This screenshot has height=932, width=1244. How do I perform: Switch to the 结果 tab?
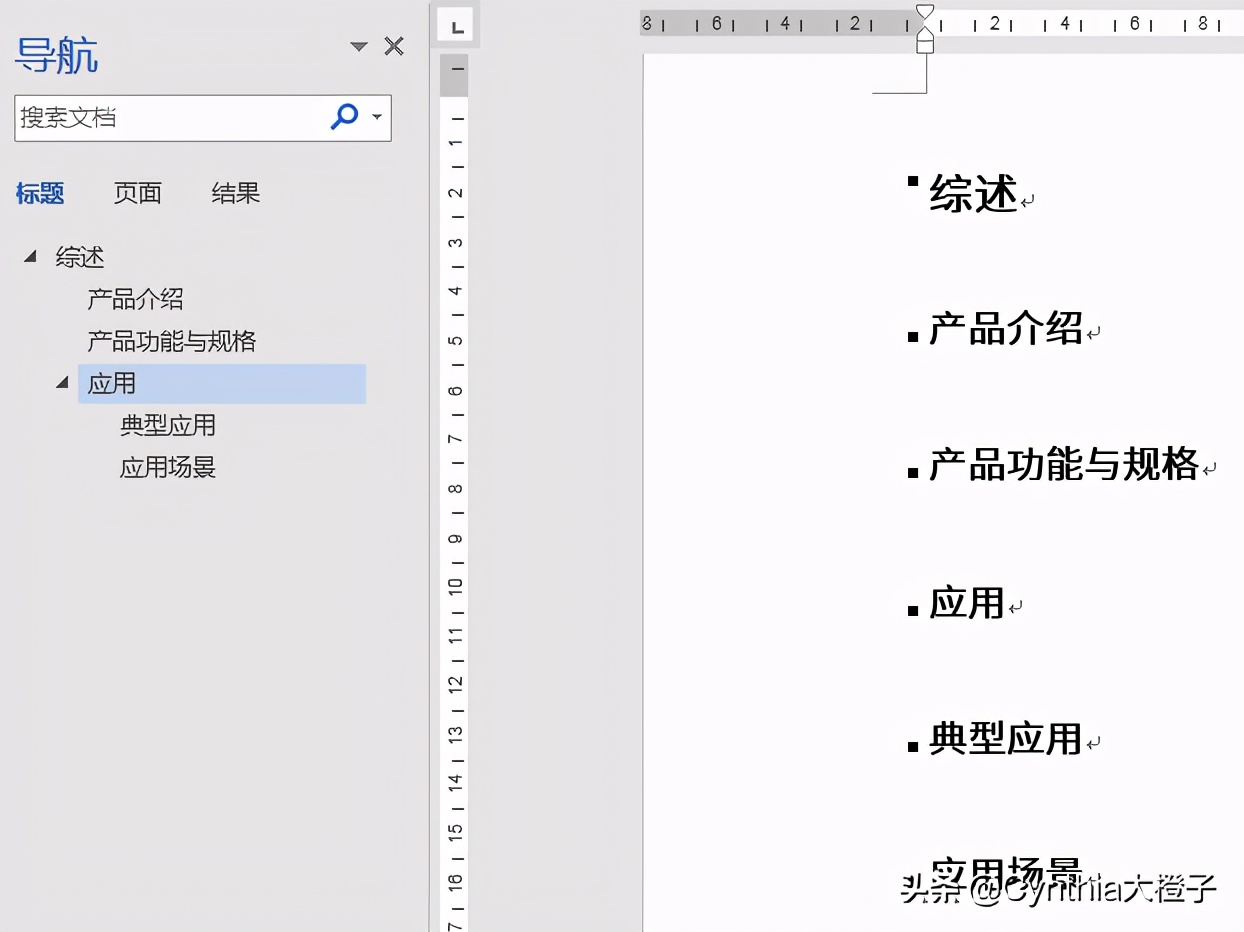[235, 193]
